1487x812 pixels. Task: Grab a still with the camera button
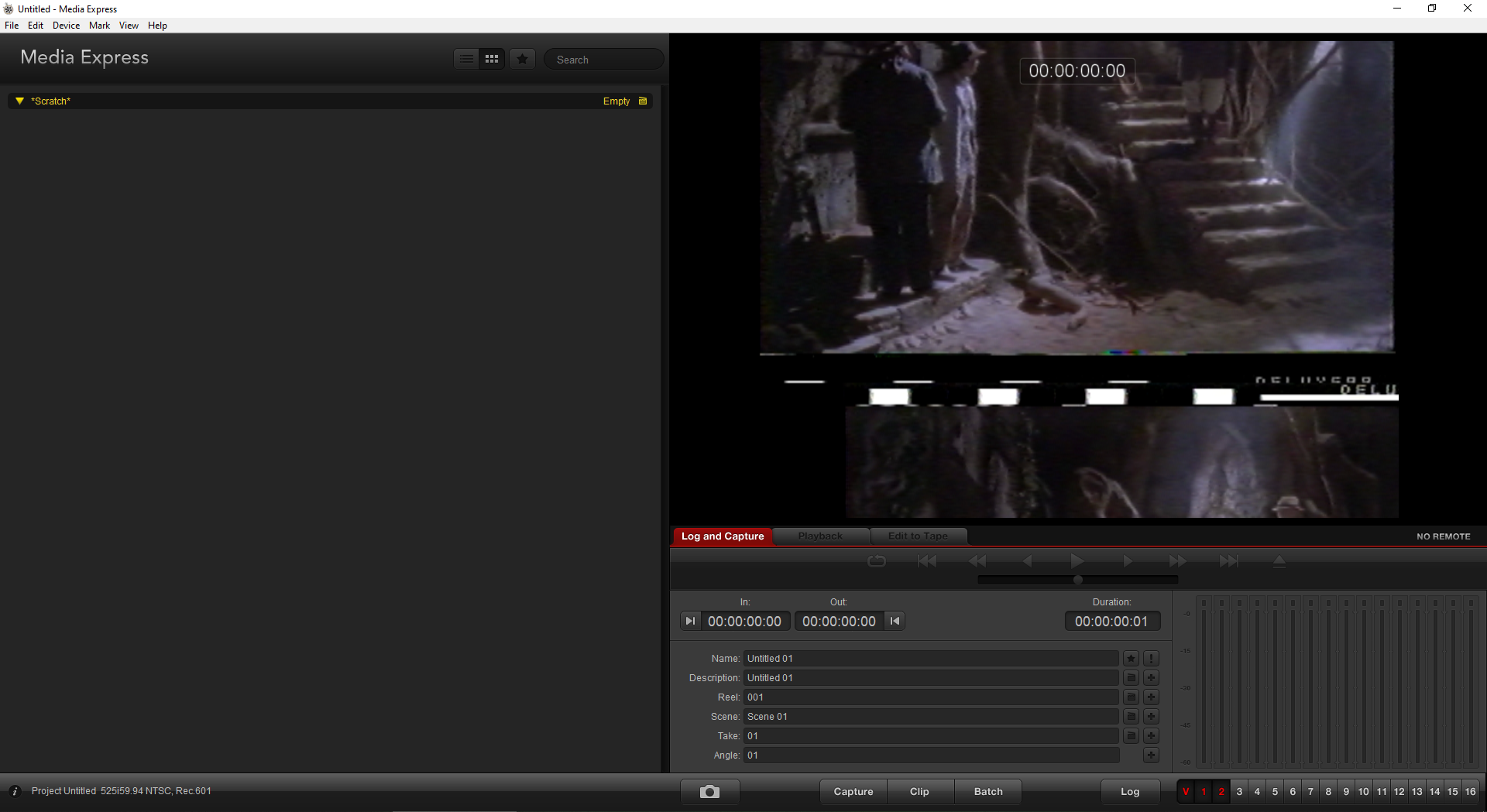pos(709,792)
